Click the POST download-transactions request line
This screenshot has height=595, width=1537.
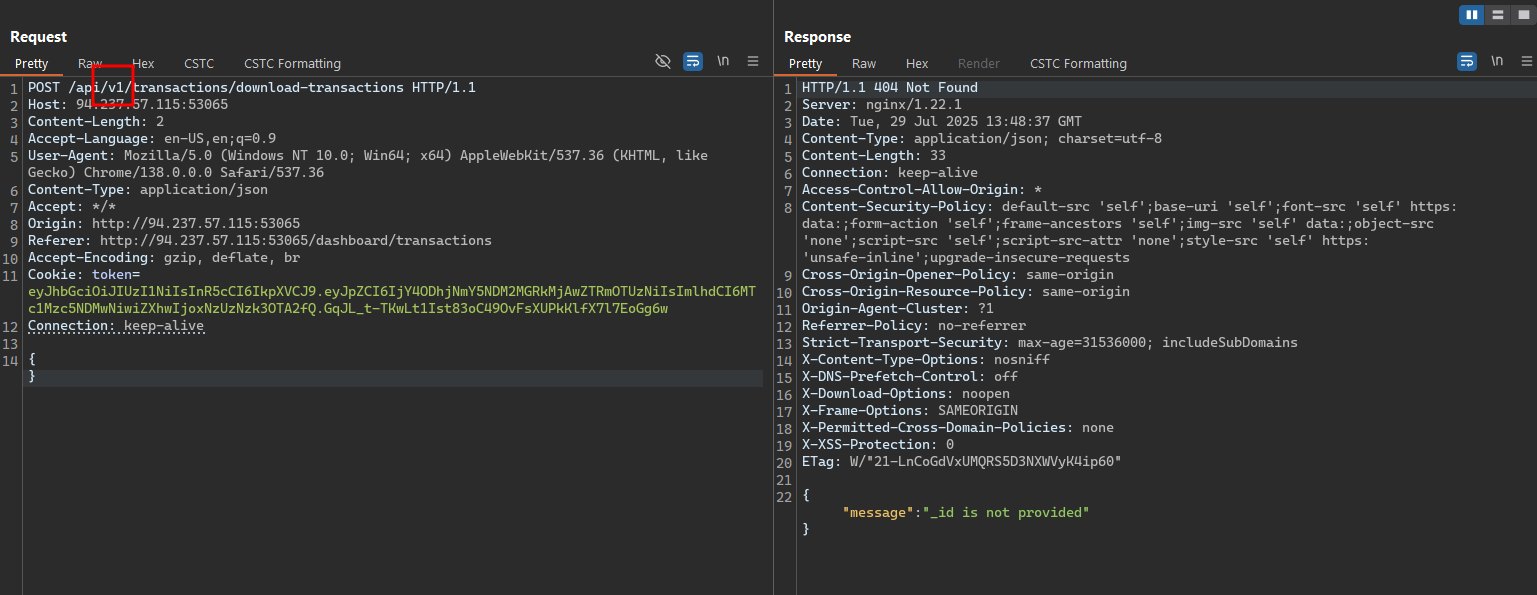point(252,87)
